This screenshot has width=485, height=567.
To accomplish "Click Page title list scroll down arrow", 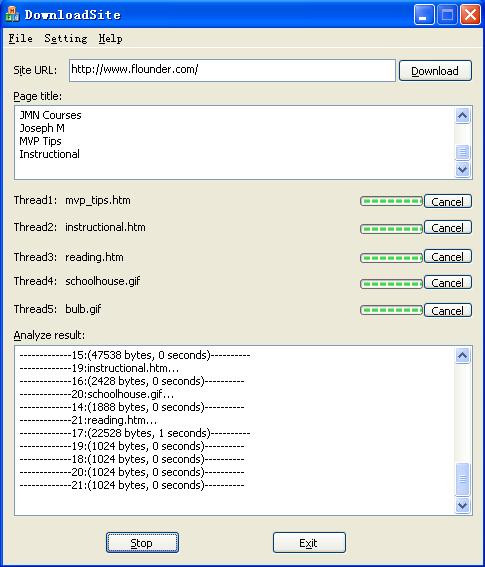I will pyautogui.click(x=463, y=169).
